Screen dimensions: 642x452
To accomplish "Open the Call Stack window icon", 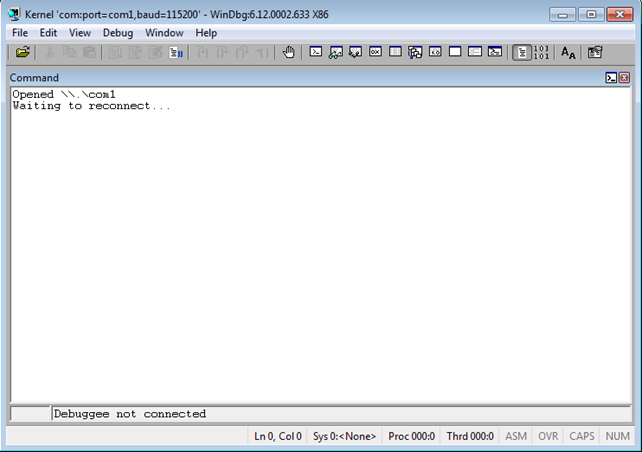I will (415, 53).
